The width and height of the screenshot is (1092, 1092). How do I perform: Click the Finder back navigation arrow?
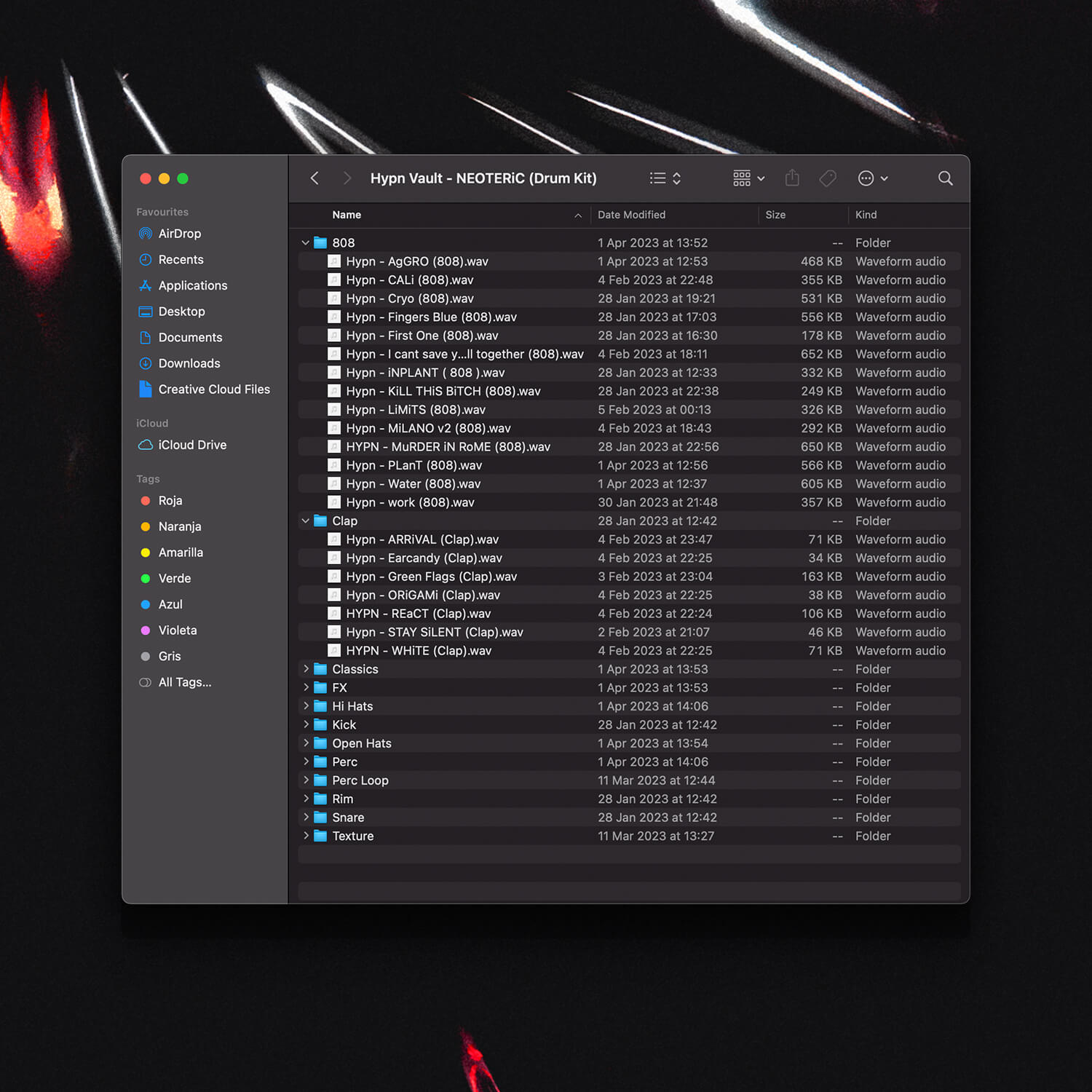pos(314,178)
